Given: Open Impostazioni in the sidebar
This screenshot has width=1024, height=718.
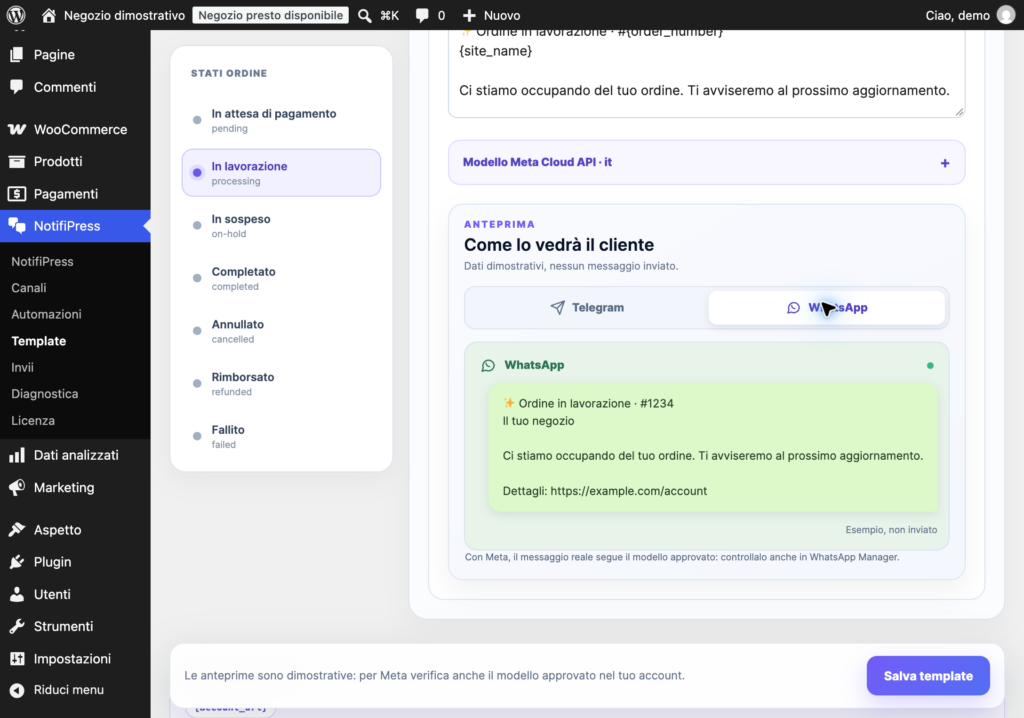Looking at the screenshot, I should [75, 659].
